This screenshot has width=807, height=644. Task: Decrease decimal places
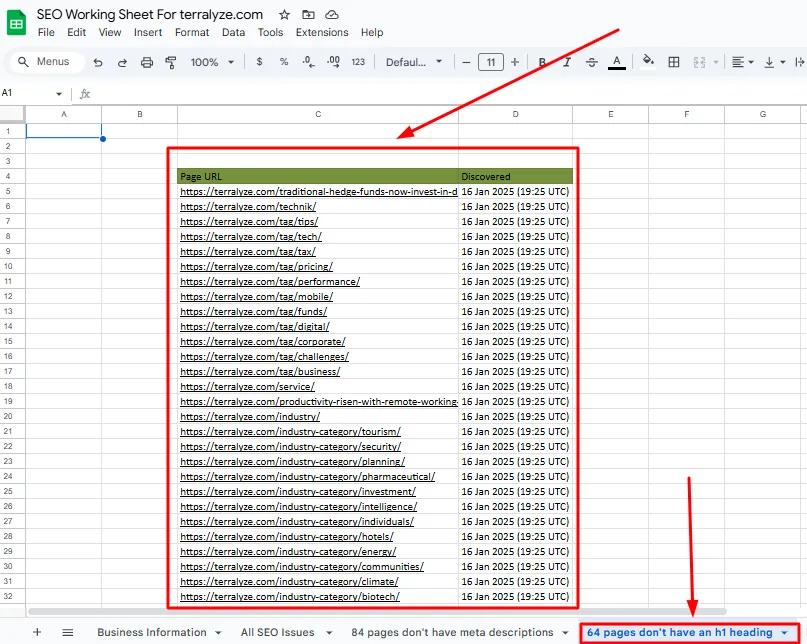[x=308, y=62]
